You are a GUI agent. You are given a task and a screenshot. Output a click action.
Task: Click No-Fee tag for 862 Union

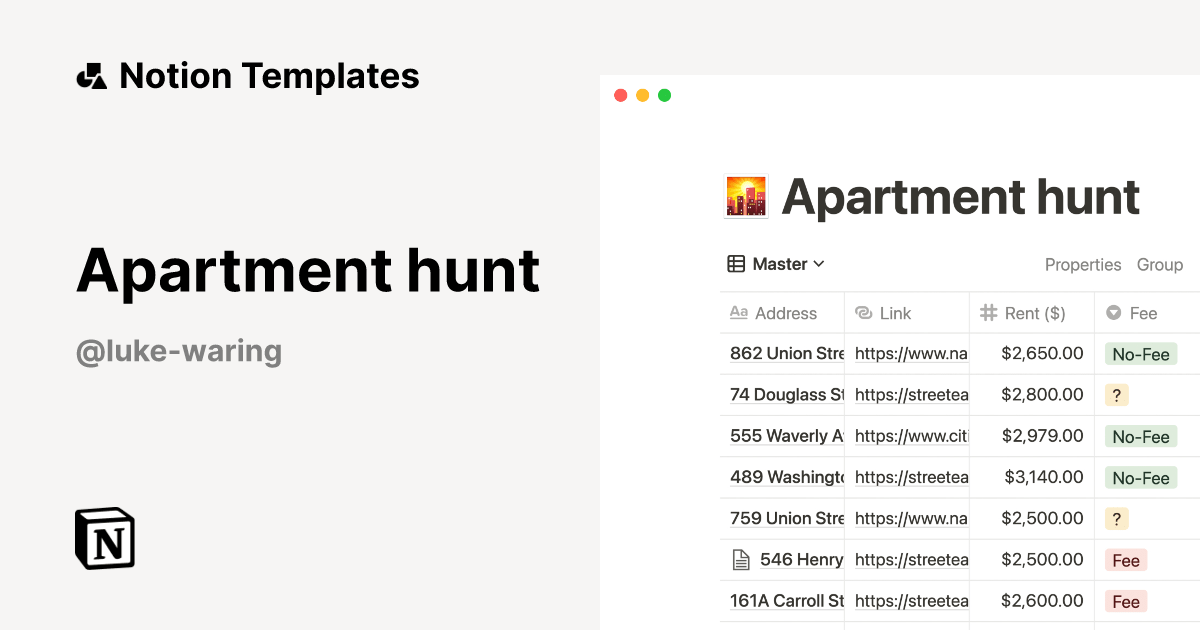point(1141,354)
